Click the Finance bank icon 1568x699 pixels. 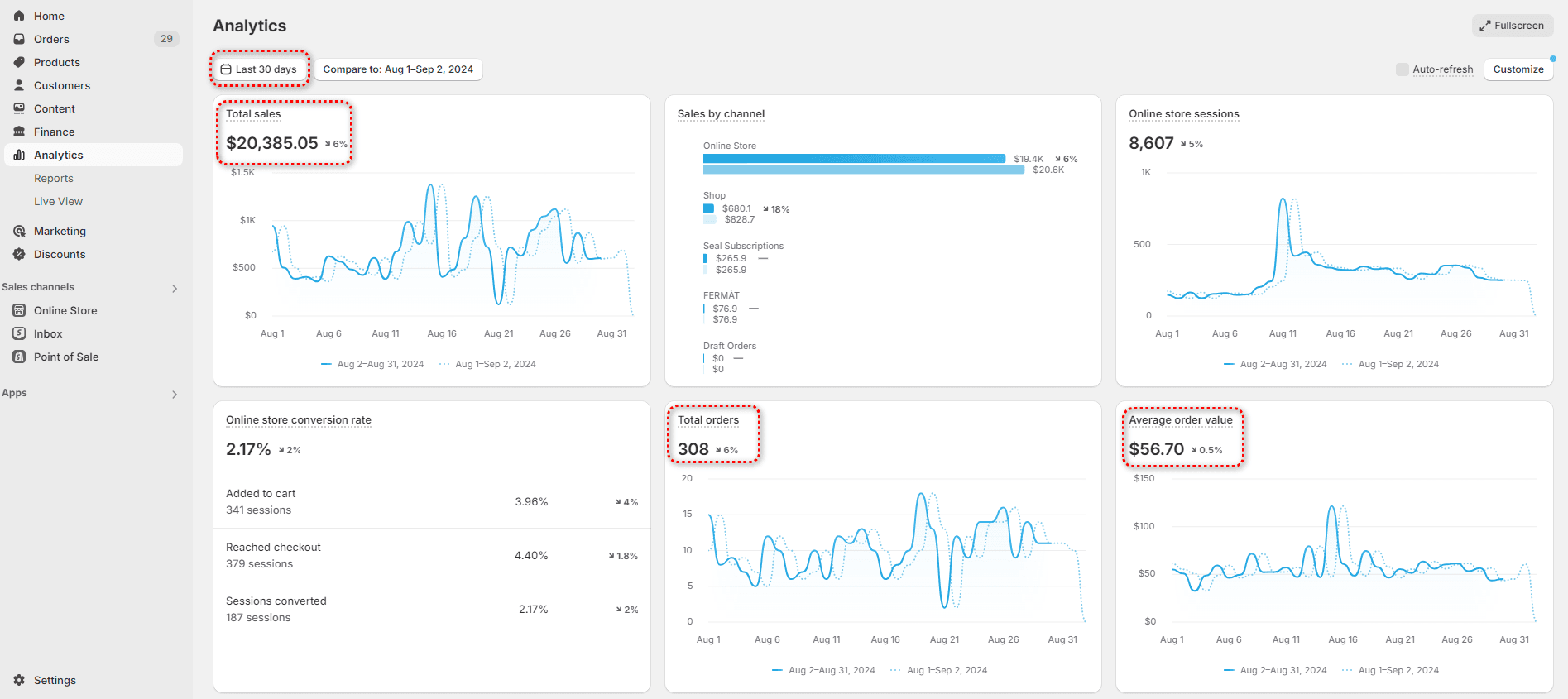pos(19,132)
